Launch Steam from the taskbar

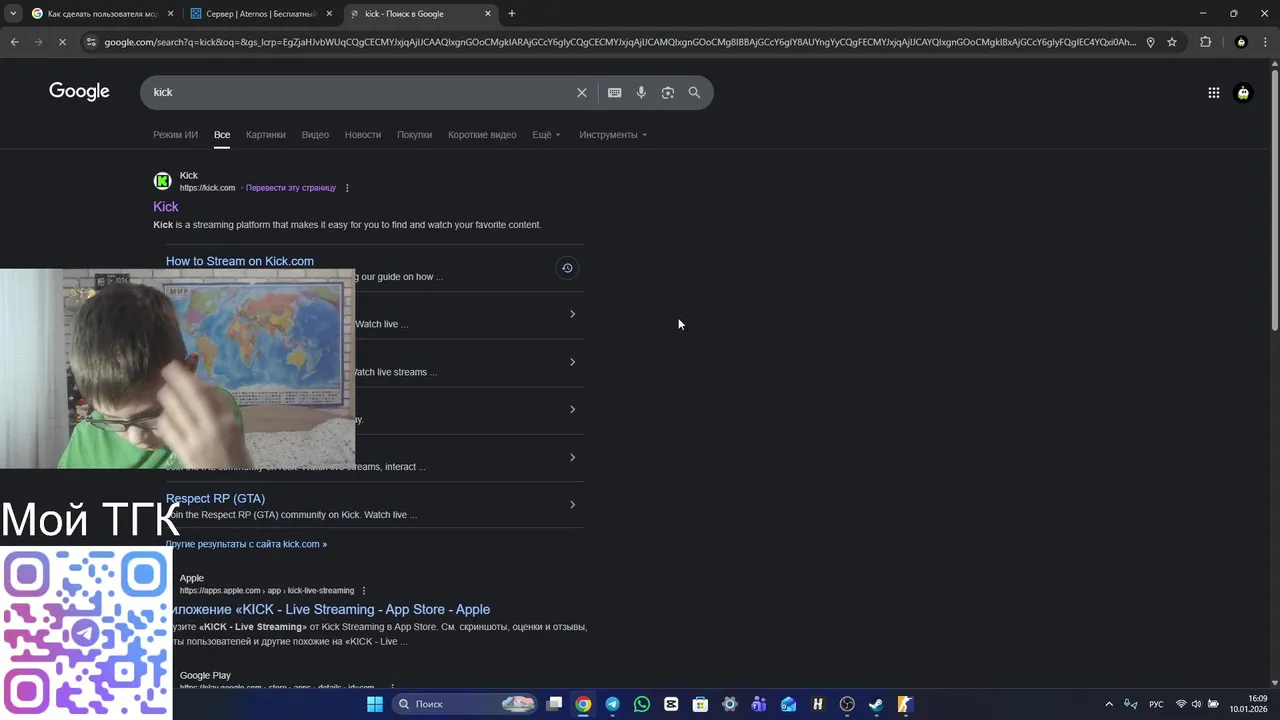[x=876, y=704]
